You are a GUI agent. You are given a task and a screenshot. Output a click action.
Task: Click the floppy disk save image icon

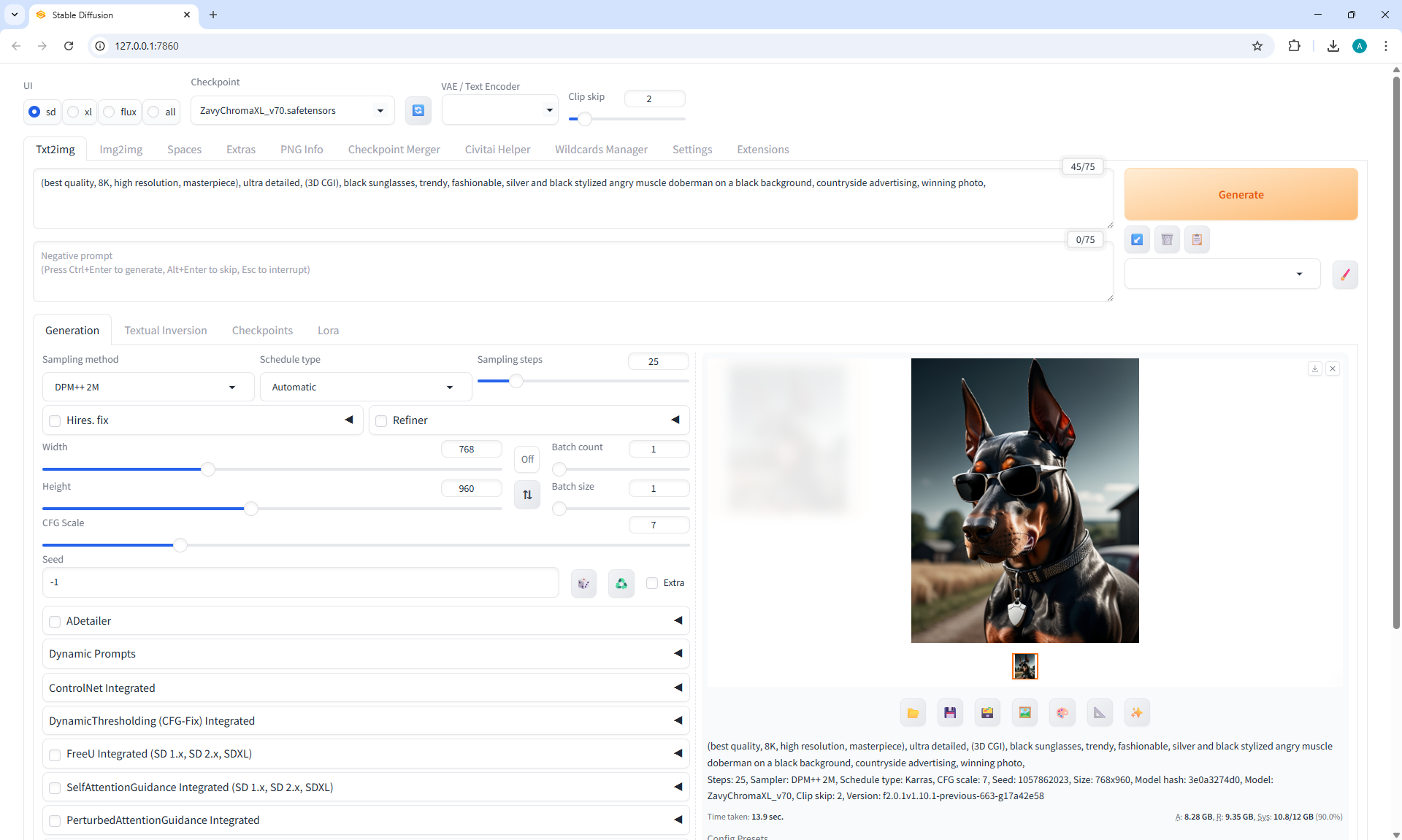point(950,713)
